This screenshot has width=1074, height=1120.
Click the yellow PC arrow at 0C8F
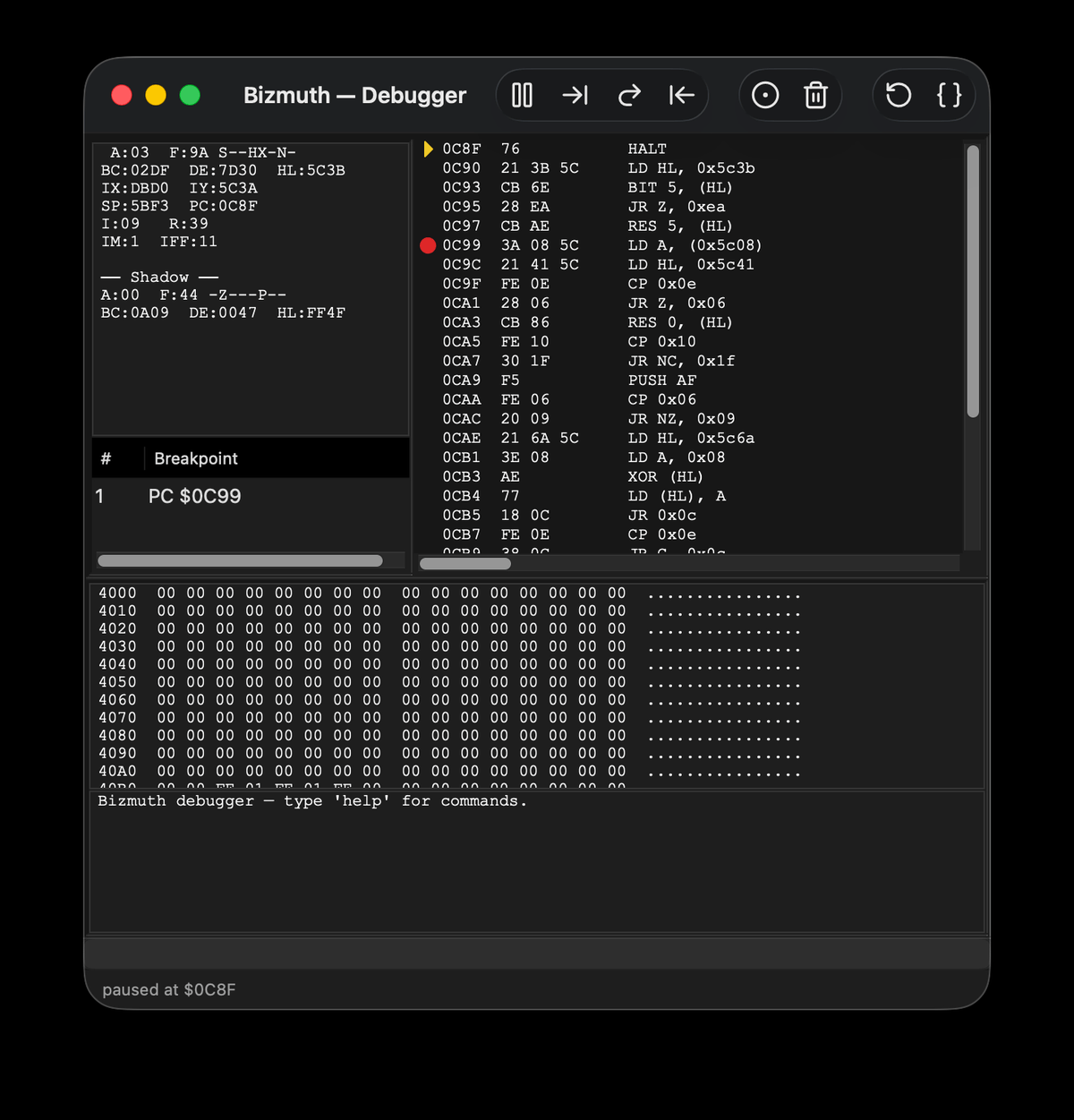[x=428, y=149]
